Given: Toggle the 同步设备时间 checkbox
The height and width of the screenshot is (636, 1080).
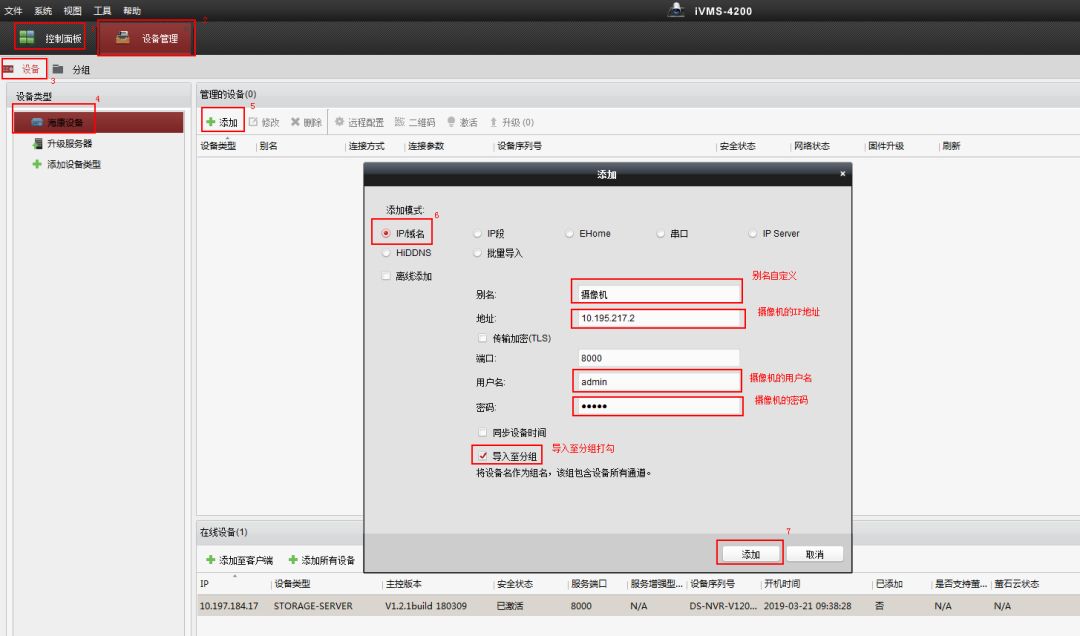Looking at the screenshot, I should tap(482, 432).
